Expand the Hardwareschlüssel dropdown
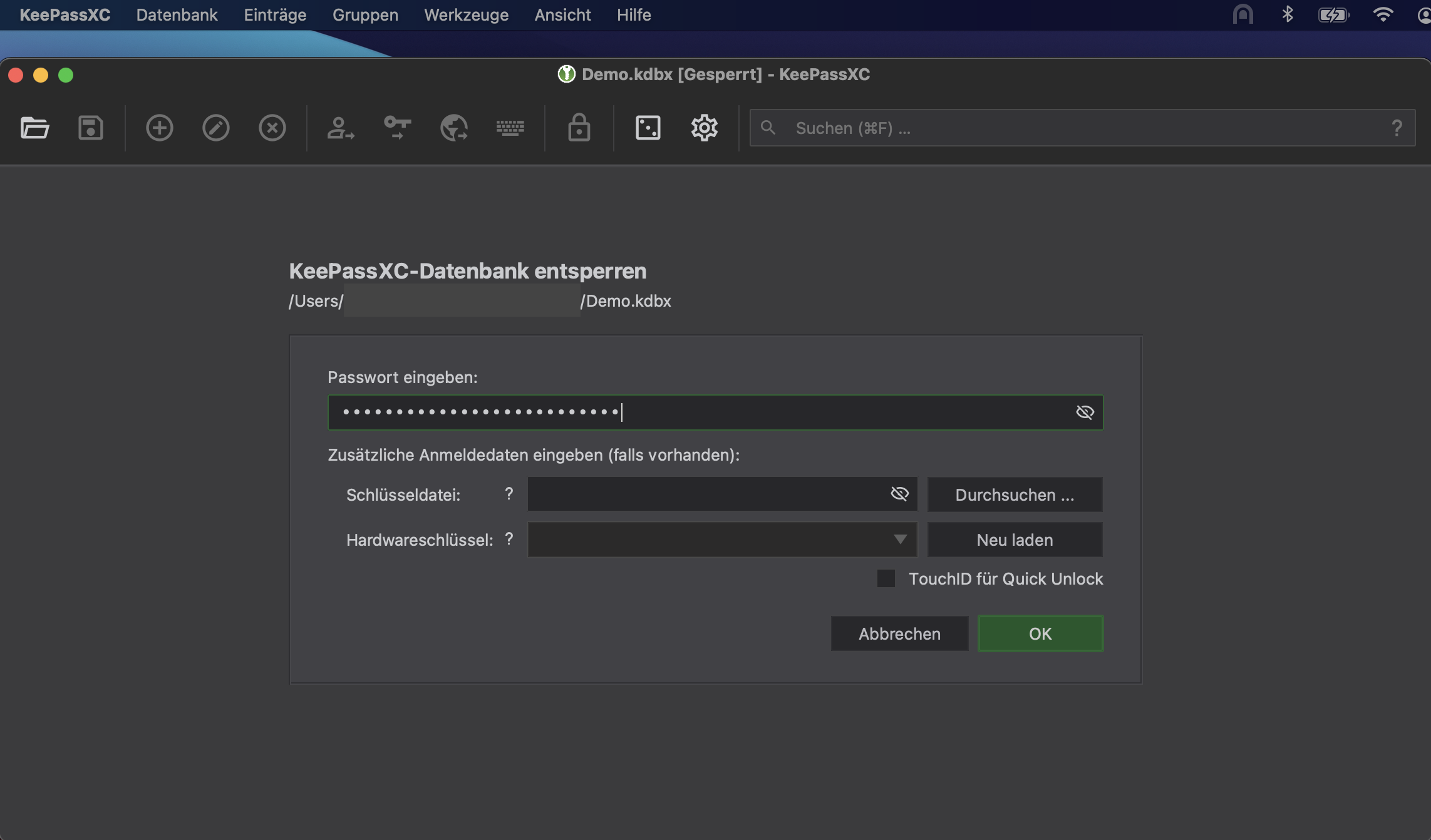1431x840 pixels. 900,540
